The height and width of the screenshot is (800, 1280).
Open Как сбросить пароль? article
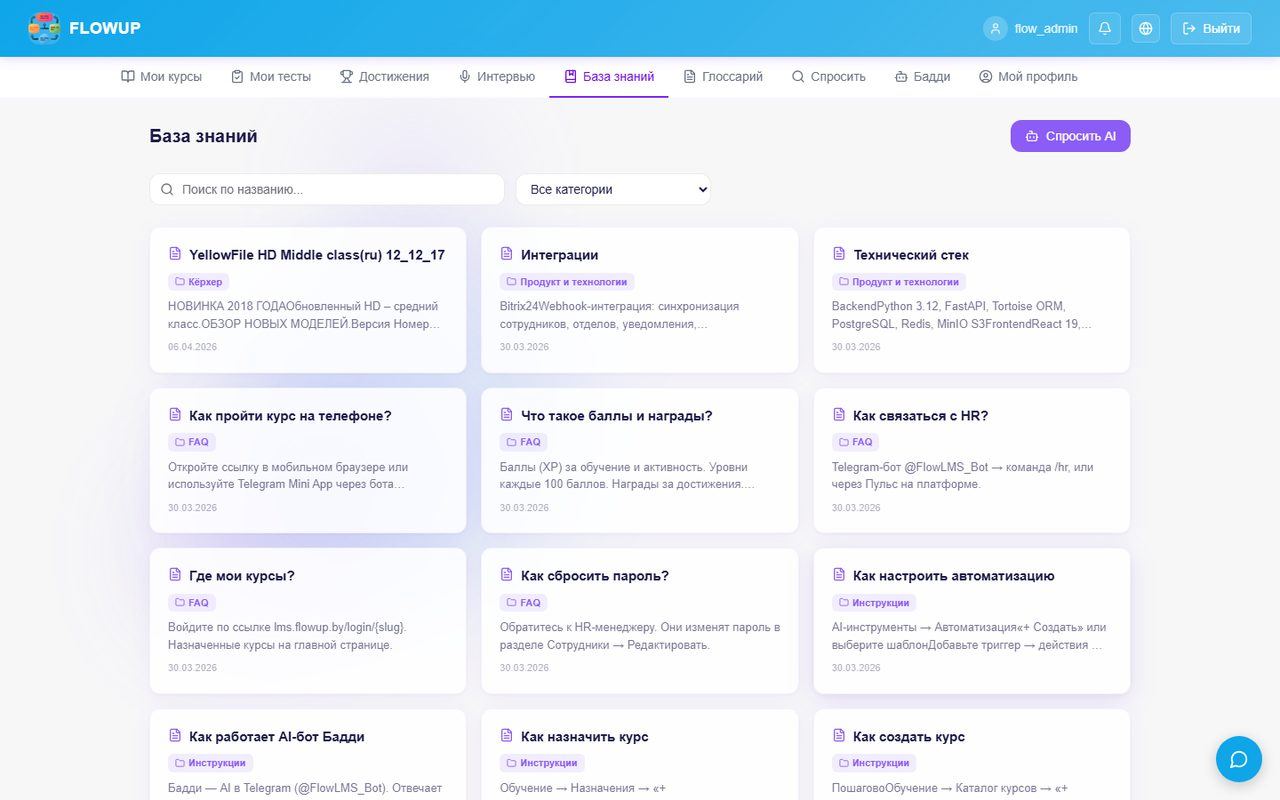point(595,576)
